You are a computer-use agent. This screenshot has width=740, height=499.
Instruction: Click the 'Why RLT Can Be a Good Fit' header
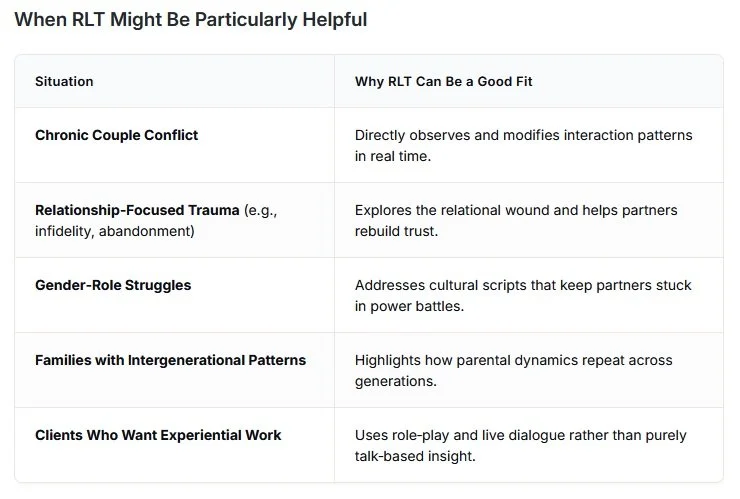[443, 81]
